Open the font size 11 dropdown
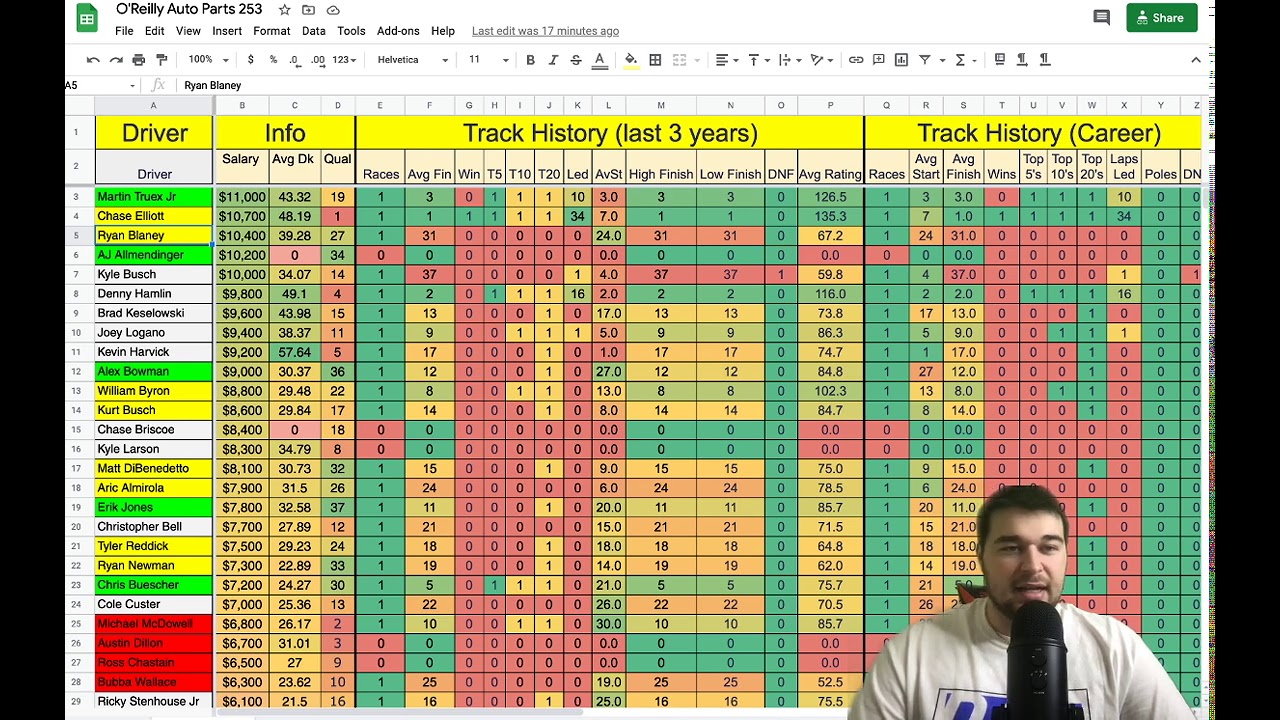Image resolution: width=1280 pixels, height=720 pixels. (x=489, y=60)
